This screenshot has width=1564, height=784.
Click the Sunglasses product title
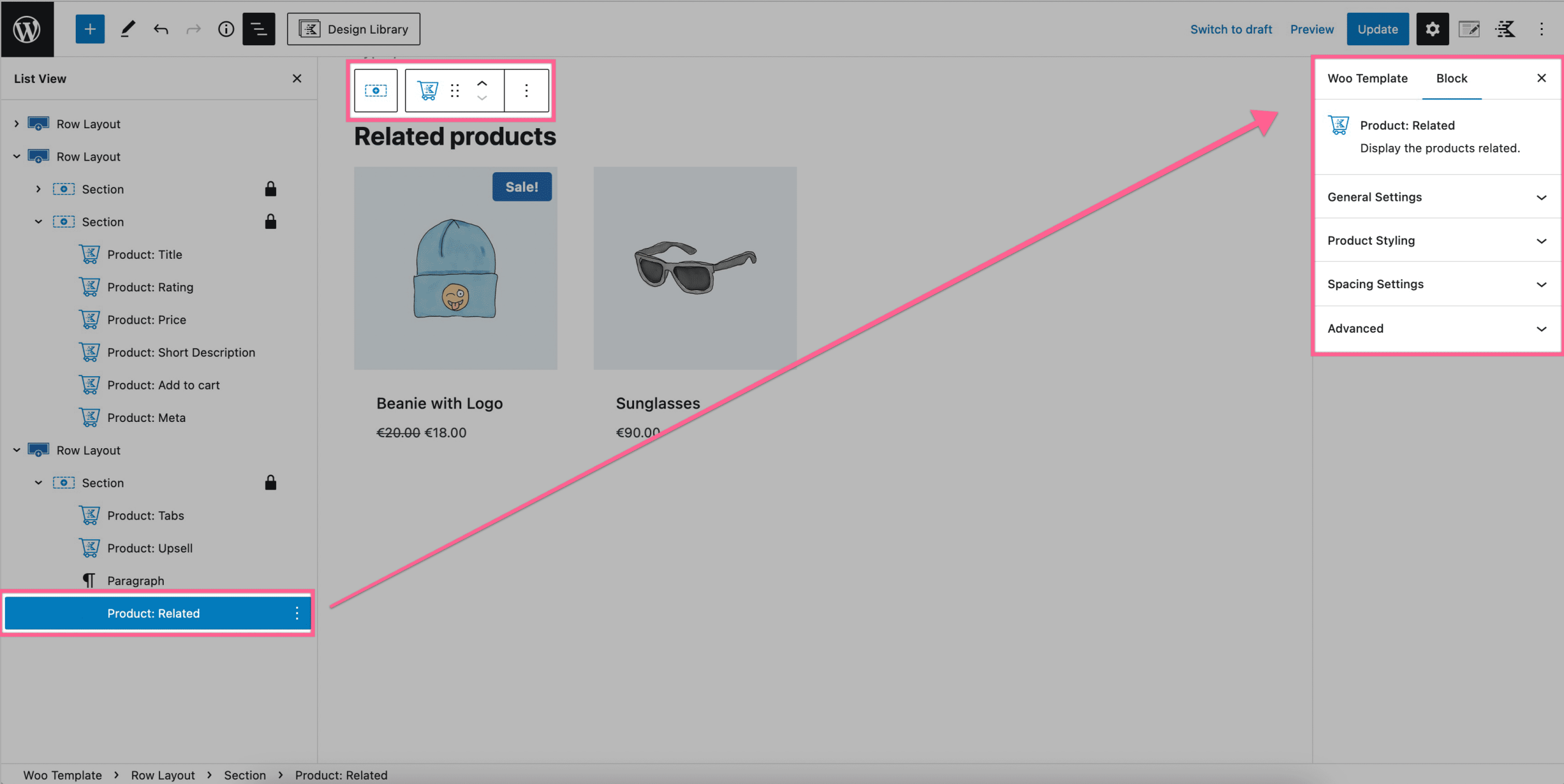658,403
